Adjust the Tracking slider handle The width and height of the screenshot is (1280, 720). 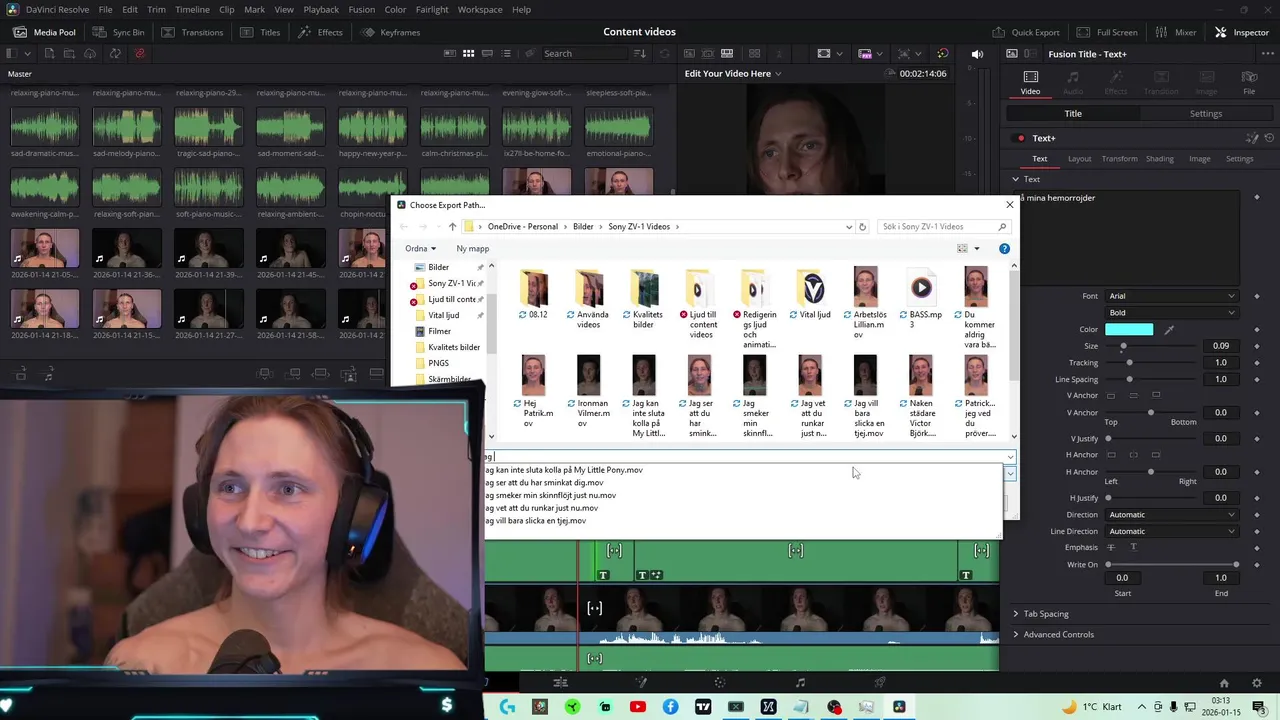coord(1129,363)
